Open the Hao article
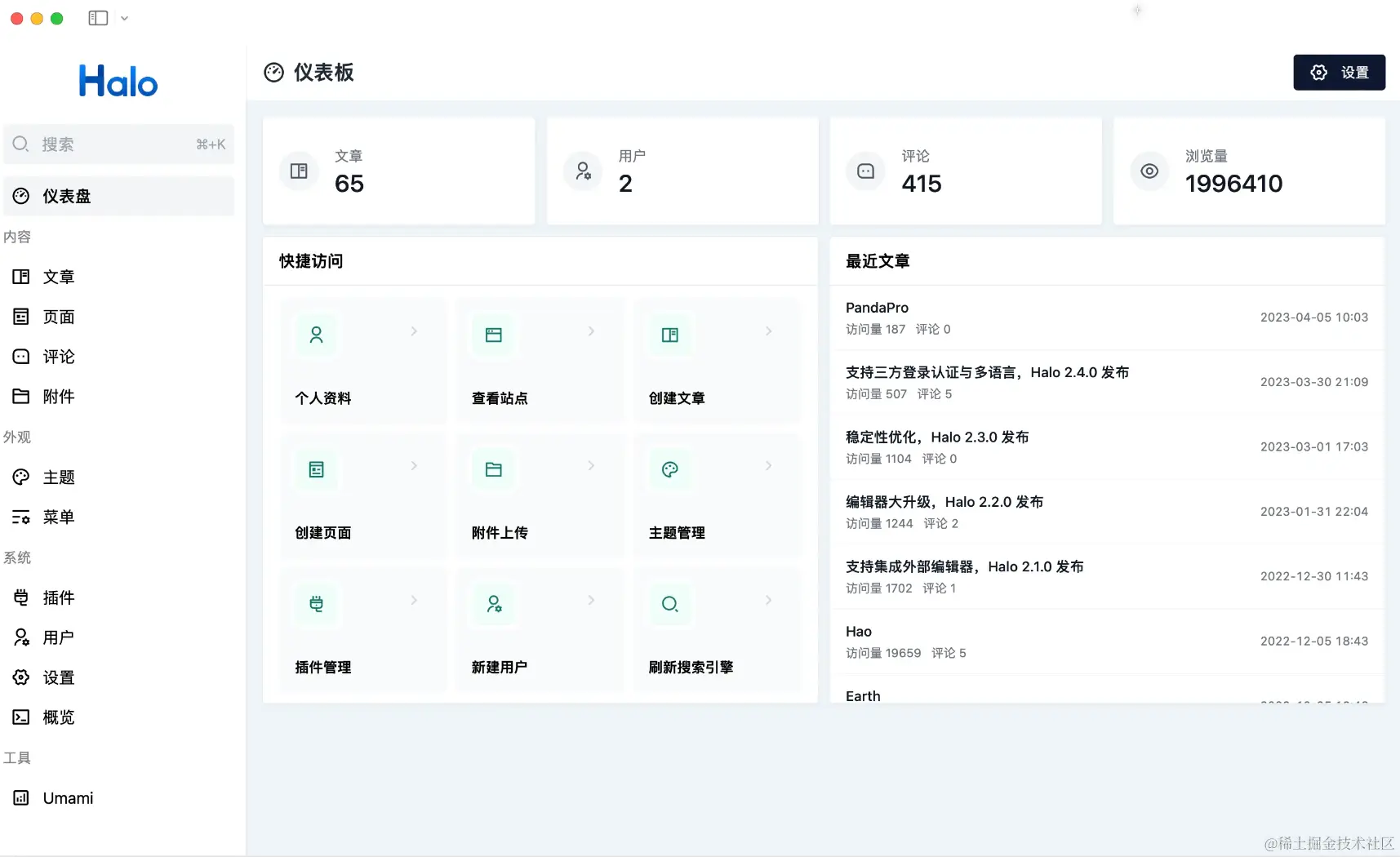The height and width of the screenshot is (857, 1400). pos(859,632)
